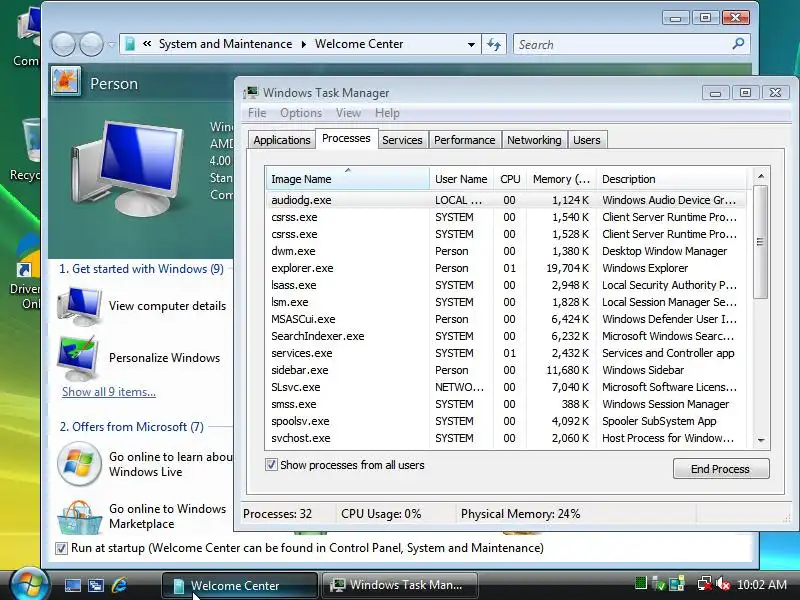
Task: Click the network connection tray icon
Action: pos(705,583)
